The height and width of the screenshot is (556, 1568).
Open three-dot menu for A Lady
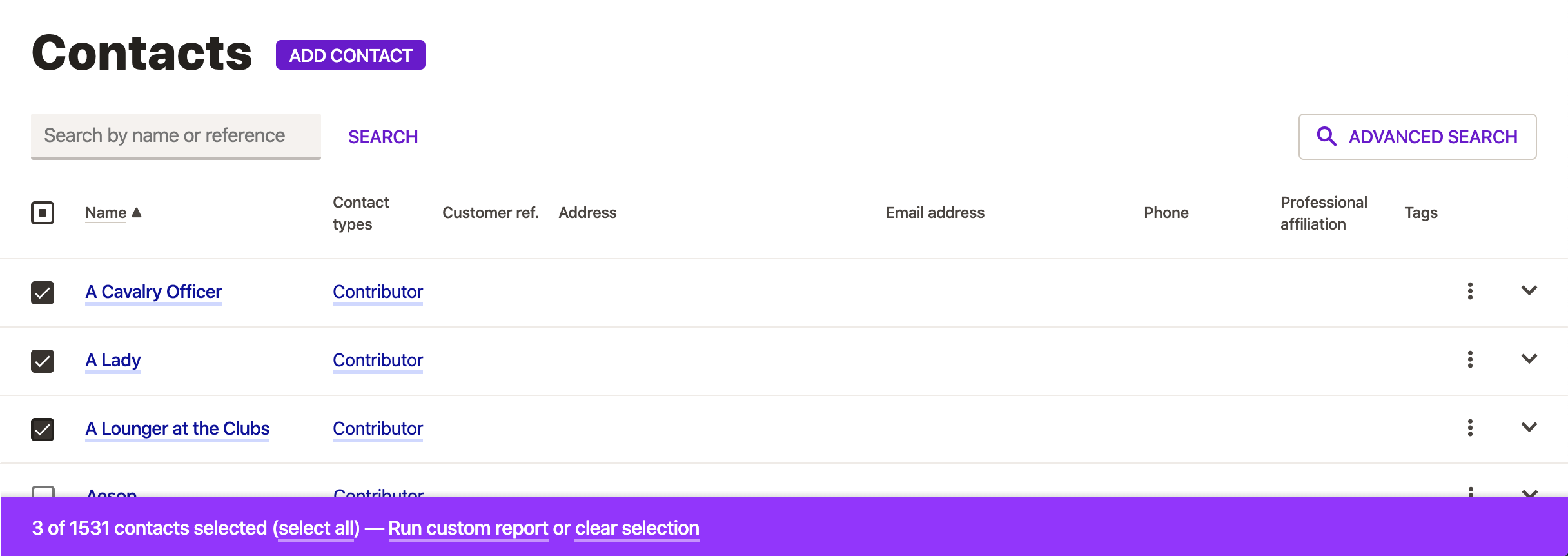click(x=1470, y=359)
